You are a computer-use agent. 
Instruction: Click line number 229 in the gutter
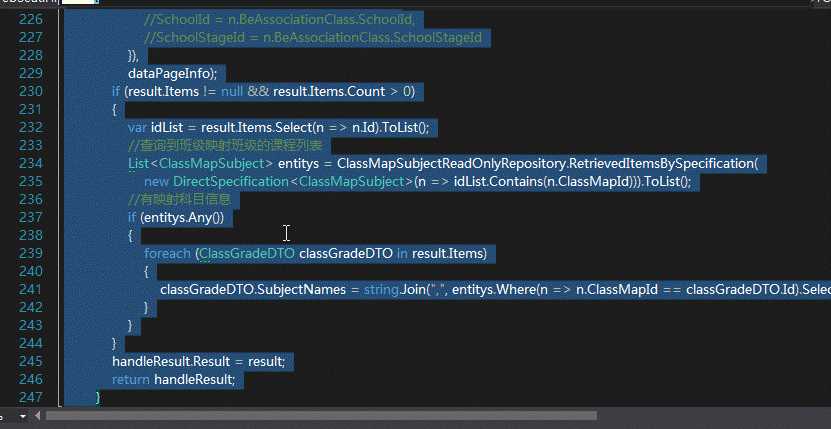[30, 73]
